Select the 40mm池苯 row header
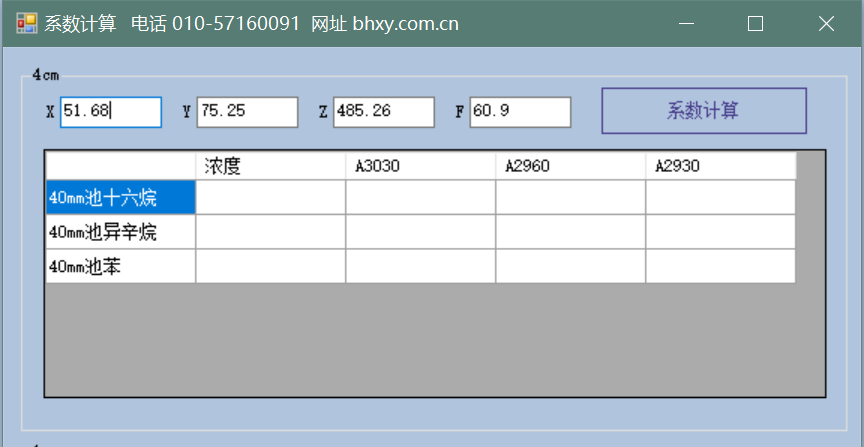Screen dimensions: 864x447 coord(120,266)
